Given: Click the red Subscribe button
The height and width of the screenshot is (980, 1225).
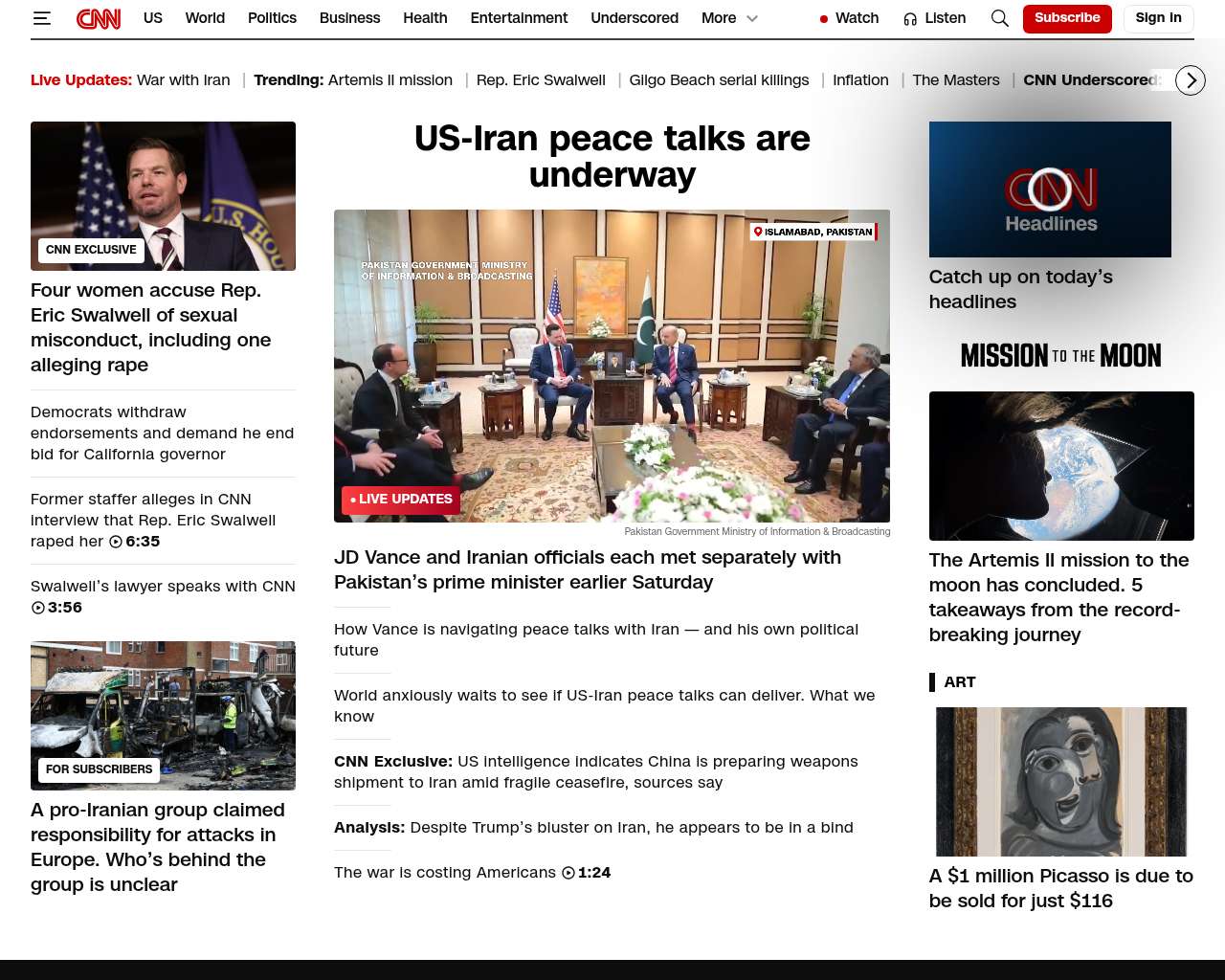Looking at the screenshot, I should pos(1066,18).
